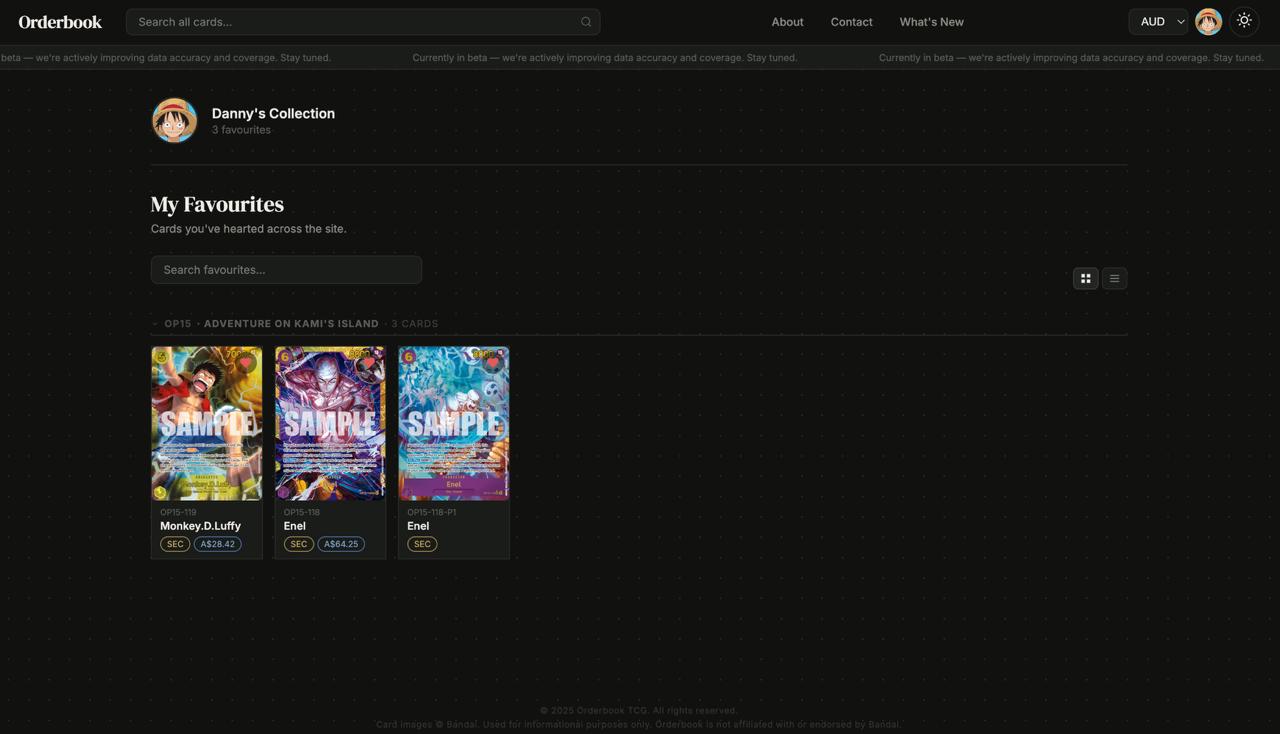Click the '3 favourites' count text

[x=241, y=130]
